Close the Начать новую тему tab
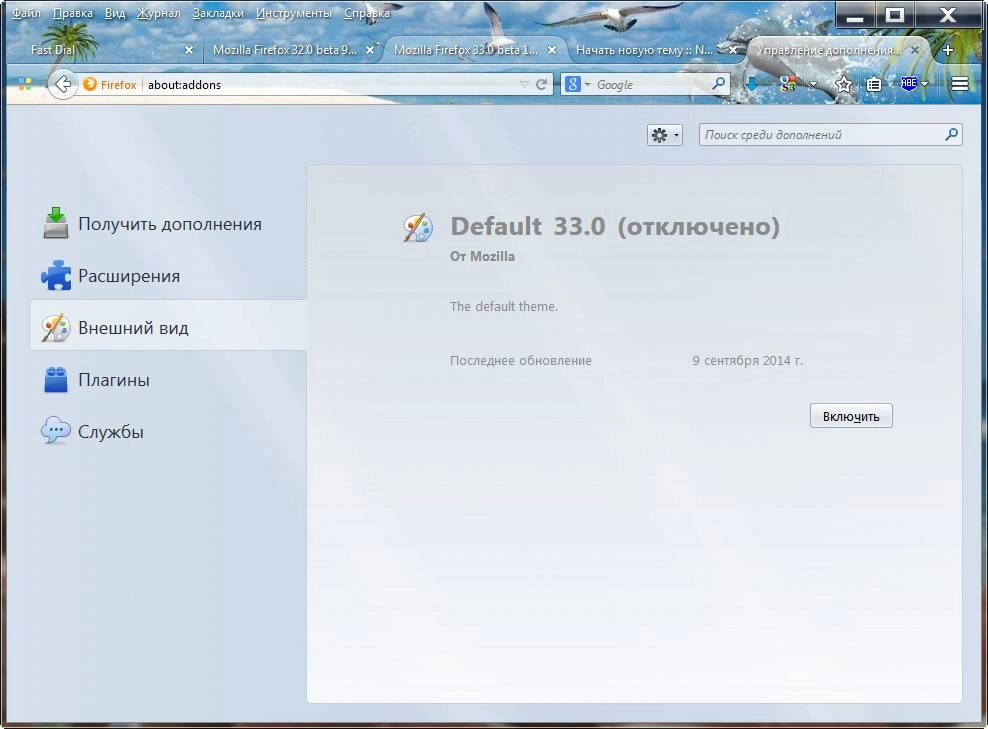The width and height of the screenshot is (988, 729). (733, 50)
